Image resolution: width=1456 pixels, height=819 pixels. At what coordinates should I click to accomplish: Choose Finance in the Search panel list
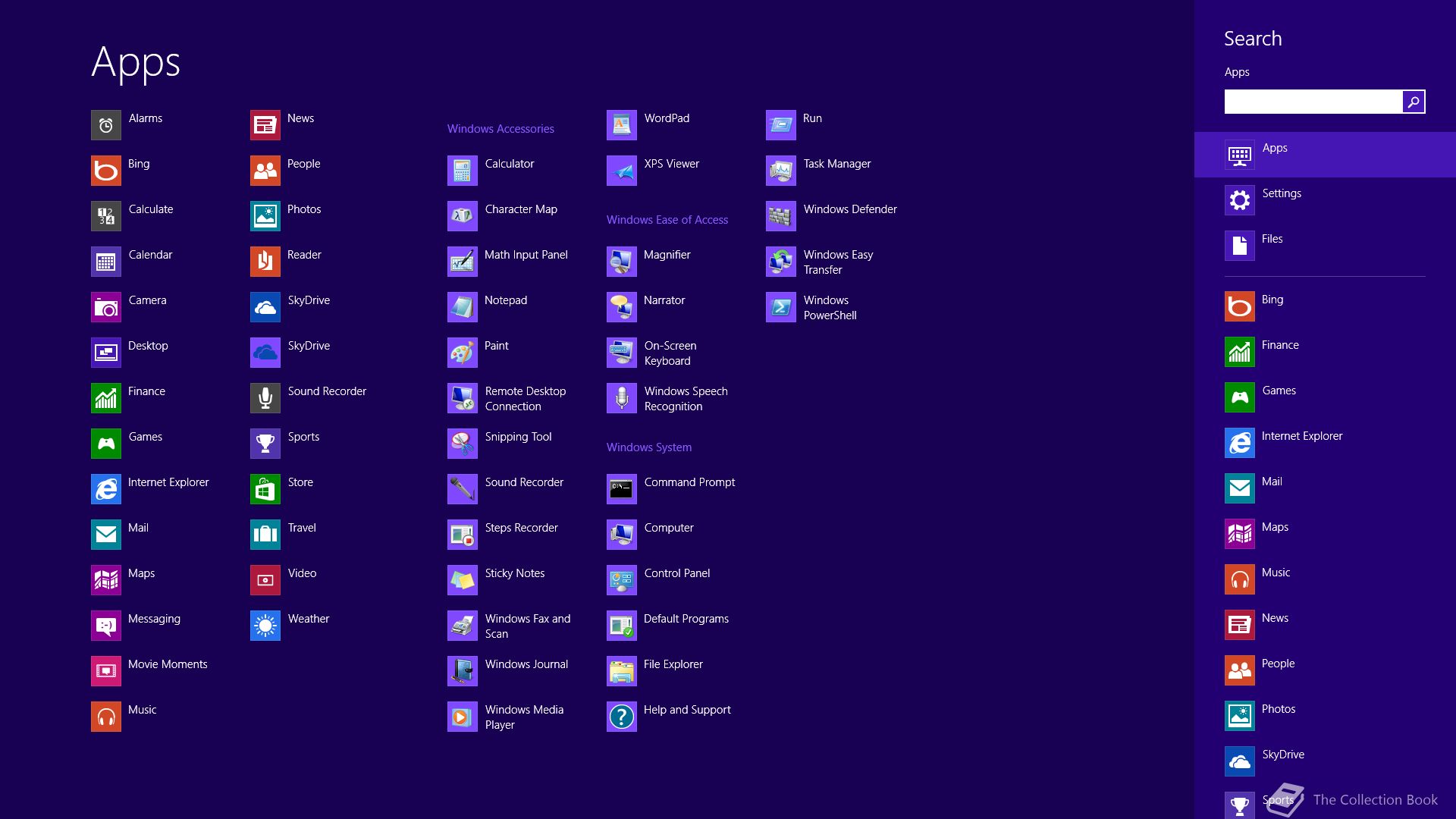(x=1325, y=352)
